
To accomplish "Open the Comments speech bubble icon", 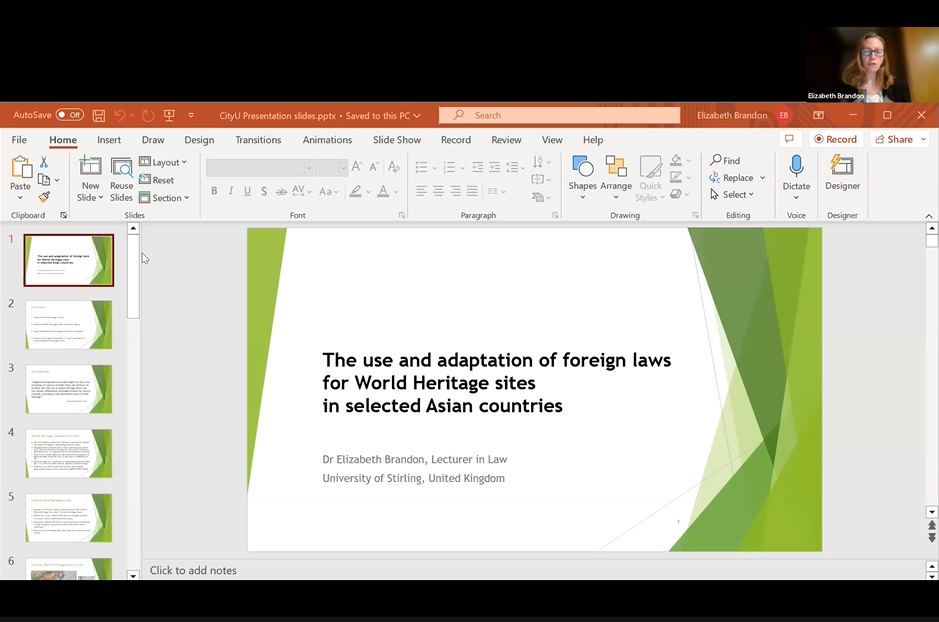I will (789, 140).
